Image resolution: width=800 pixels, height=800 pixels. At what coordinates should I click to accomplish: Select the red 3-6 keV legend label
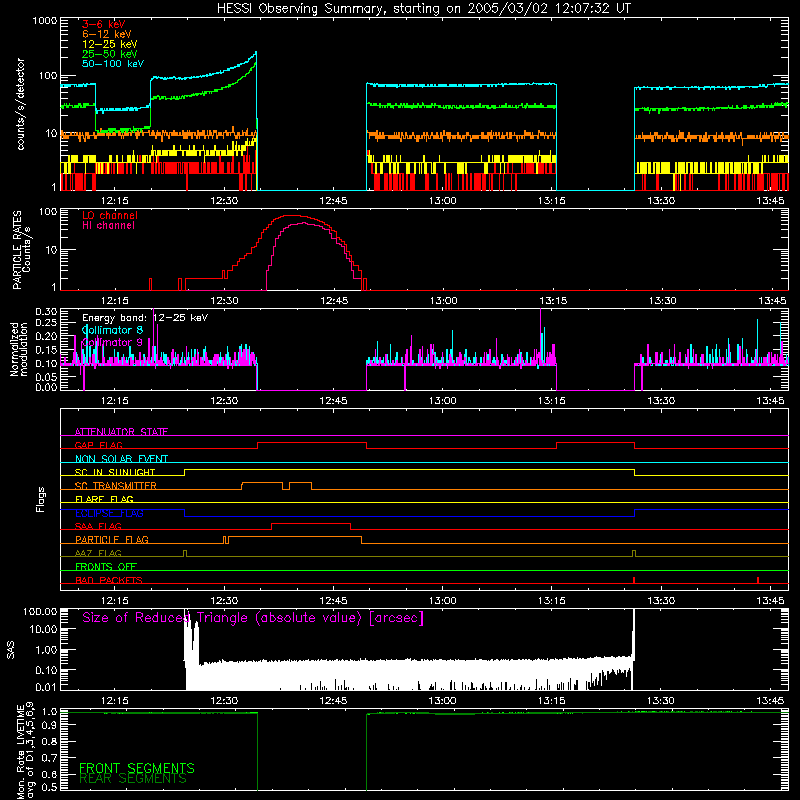pyautogui.click(x=104, y=24)
